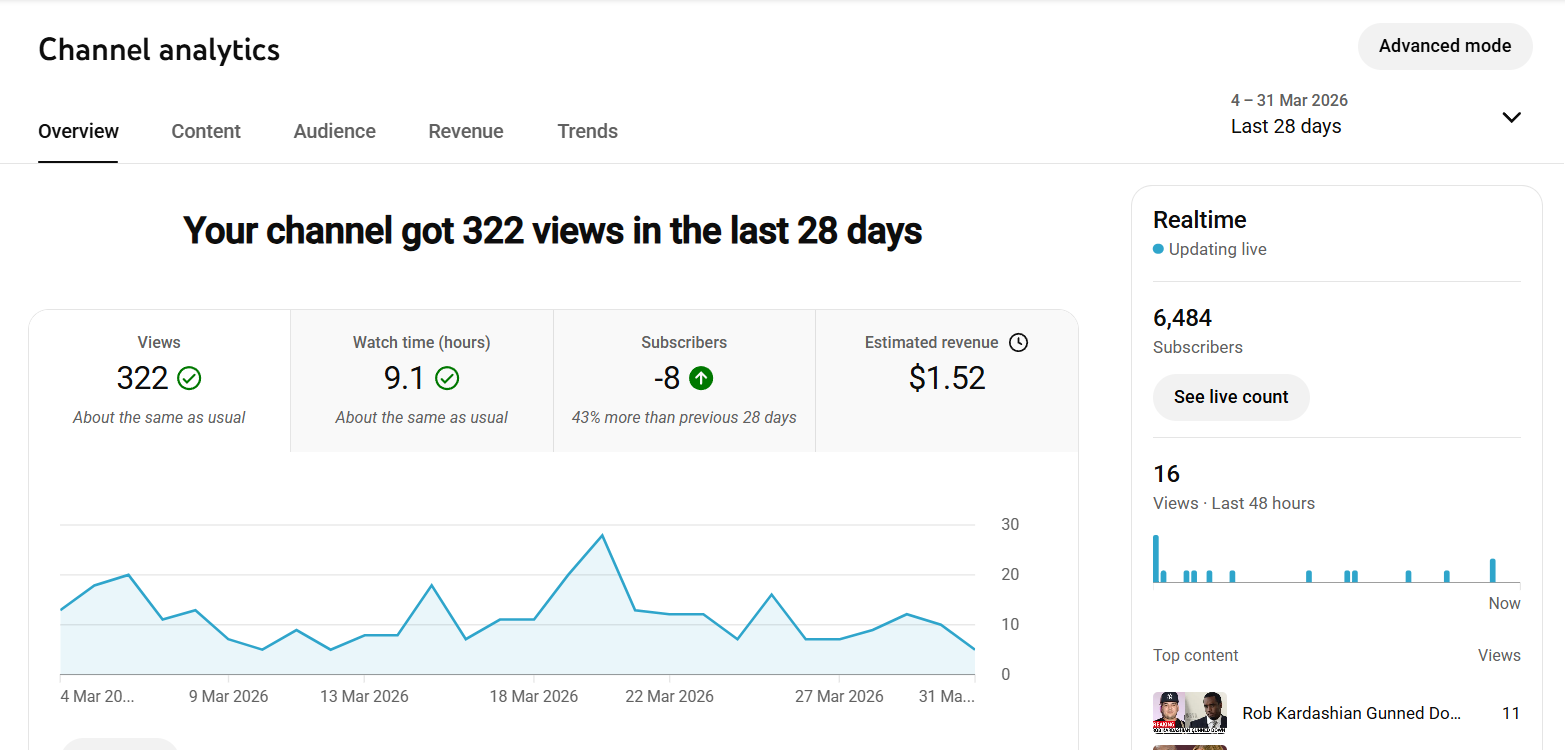This screenshot has height=750, width=1565.
Task: Show the Estimated revenue metric card
Action: pyautogui.click(x=946, y=381)
